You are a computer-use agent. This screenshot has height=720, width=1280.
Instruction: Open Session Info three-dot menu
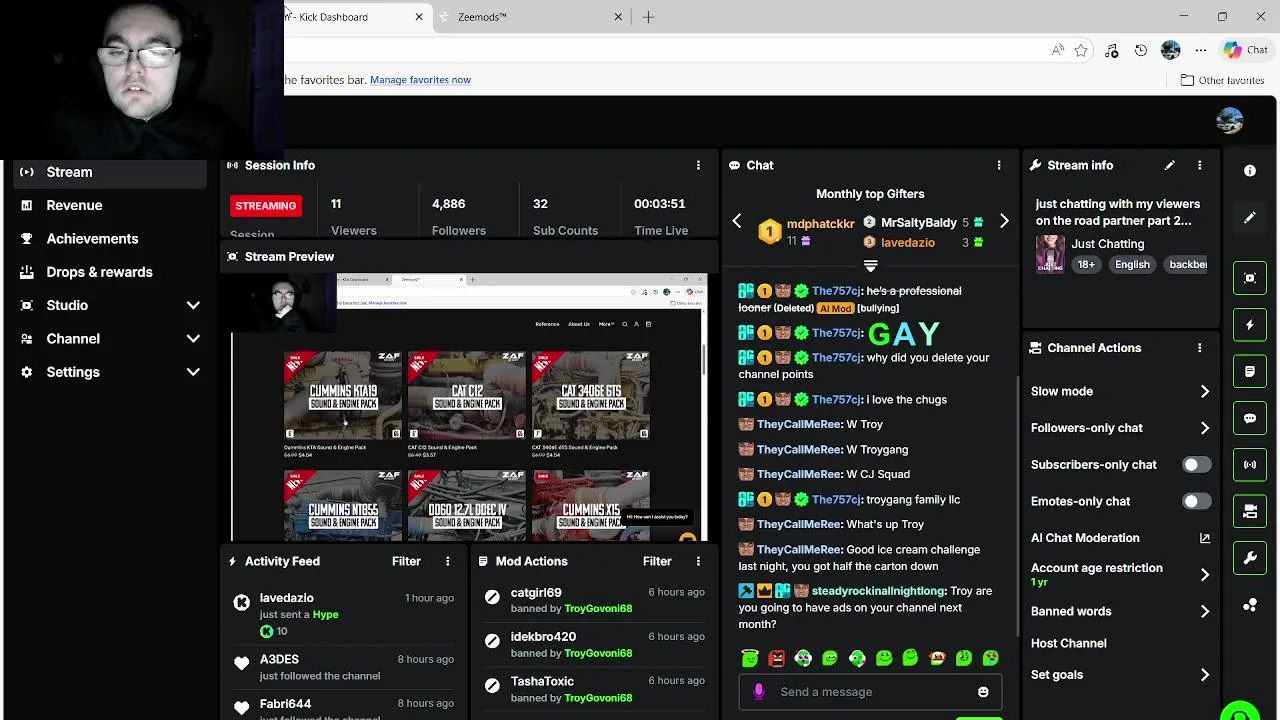pyautogui.click(x=698, y=165)
